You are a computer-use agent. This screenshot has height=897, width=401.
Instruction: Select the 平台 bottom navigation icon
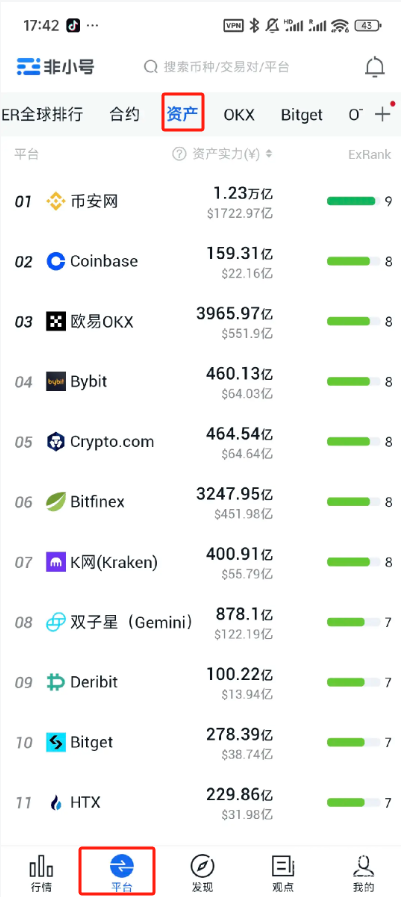point(121,866)
